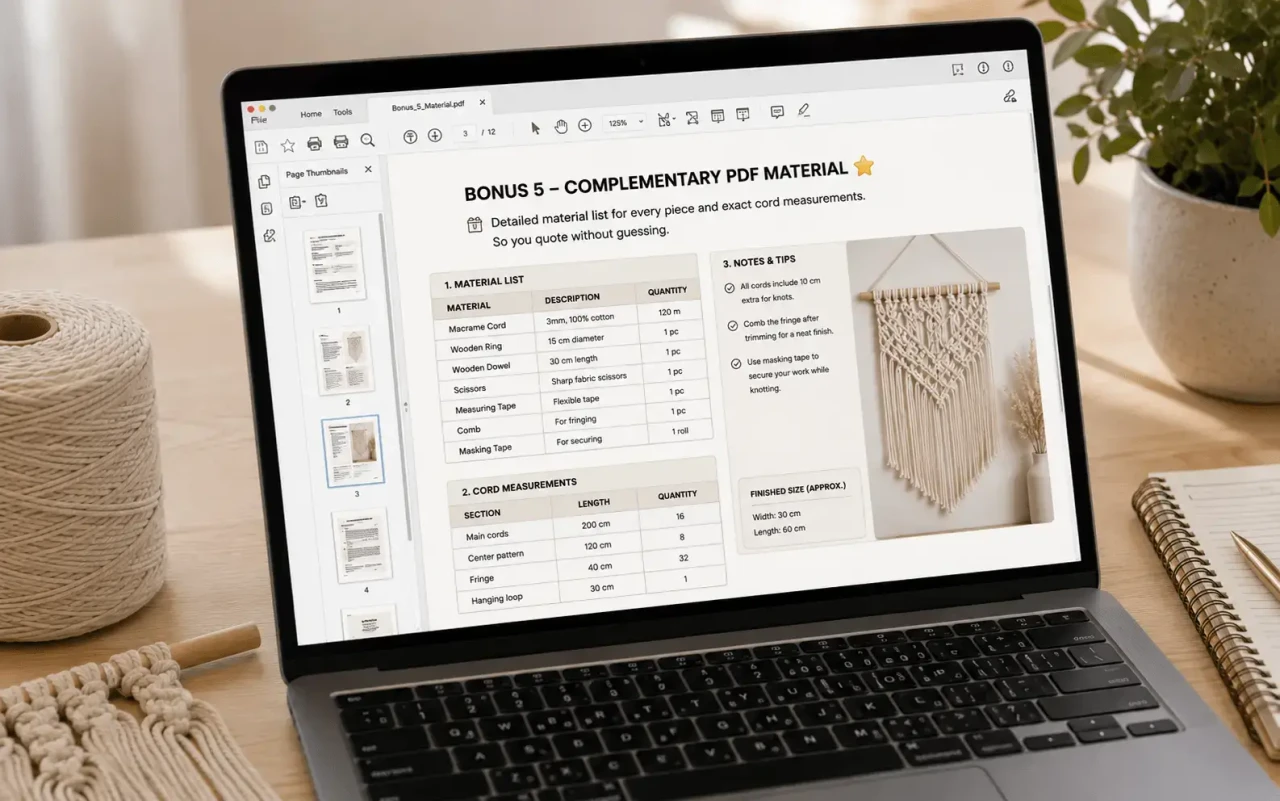The height and width of the screenshot is (801, 1280).
Task: Open the pages panel icon in left sidebar
Action: [x=264, y=182]
